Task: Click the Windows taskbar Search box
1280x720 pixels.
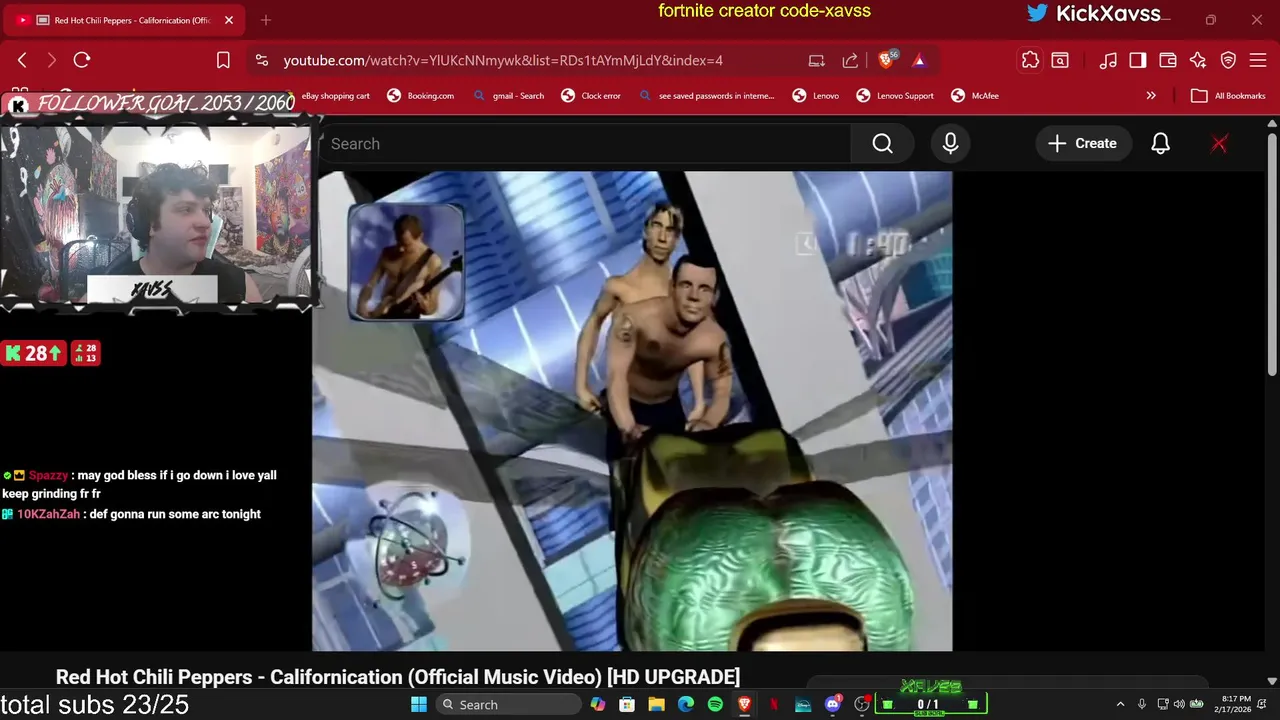Action: pyautogui.click(x=508, y=705)
